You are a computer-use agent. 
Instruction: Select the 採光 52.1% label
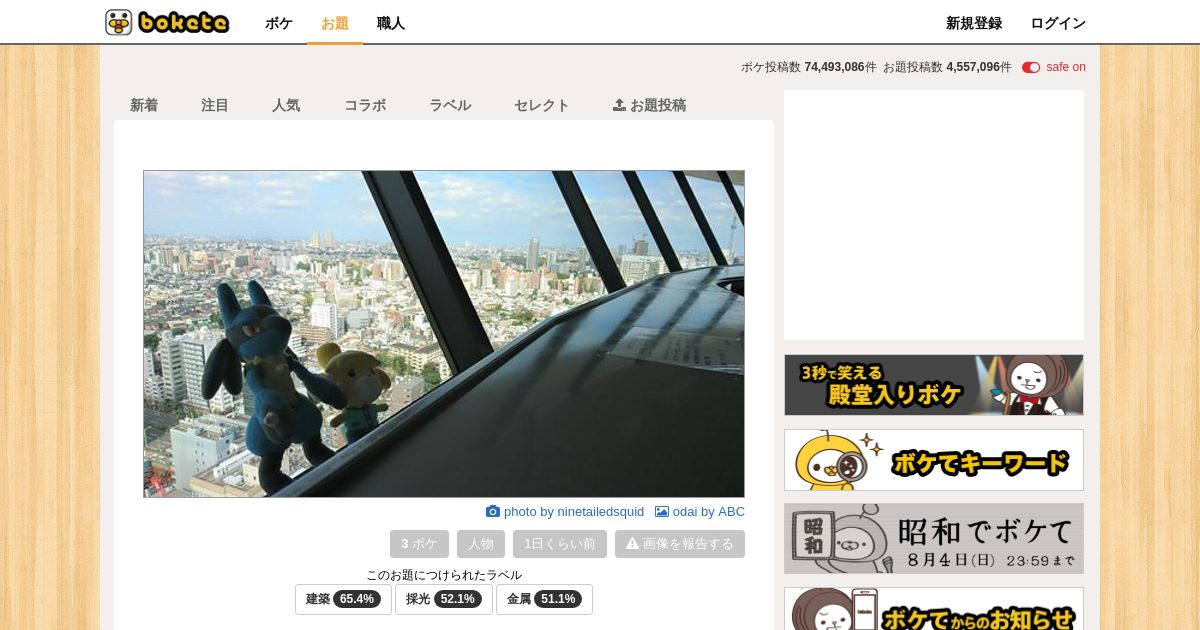click(x=444, y=599)
